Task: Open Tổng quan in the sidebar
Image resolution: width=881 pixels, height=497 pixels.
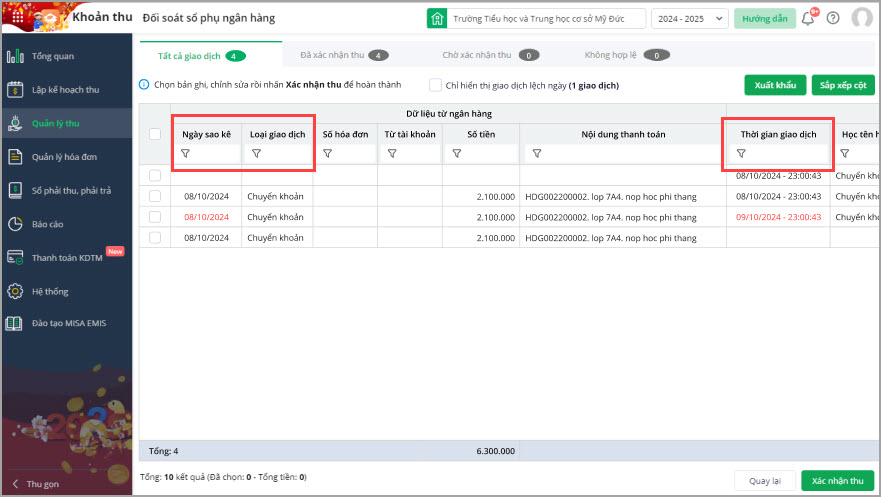Action: pyautogui.click(x=67, y=56)
